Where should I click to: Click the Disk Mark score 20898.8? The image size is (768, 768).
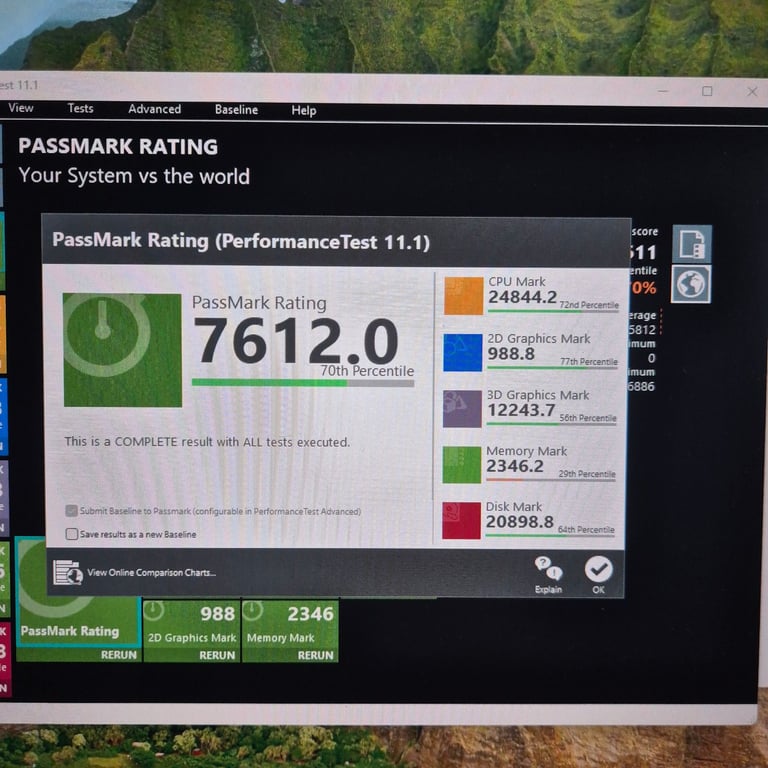520,522
